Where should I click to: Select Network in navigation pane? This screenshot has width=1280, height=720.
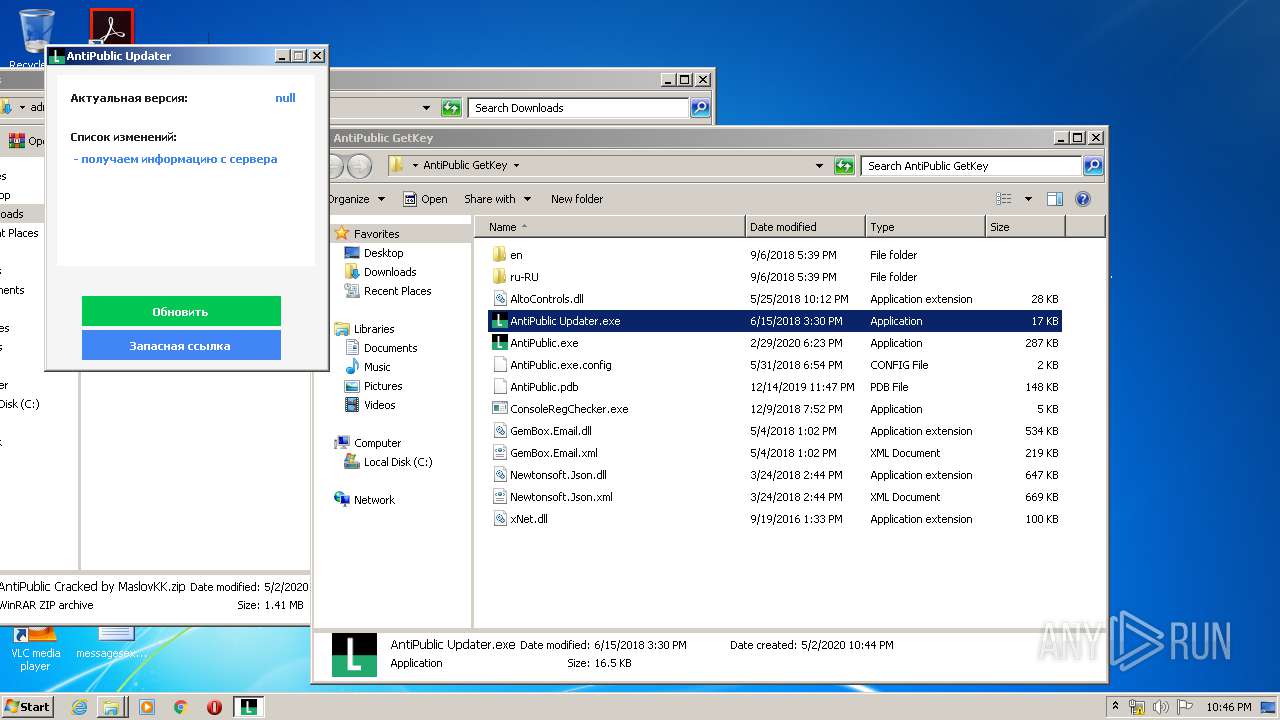coord(374,500)
